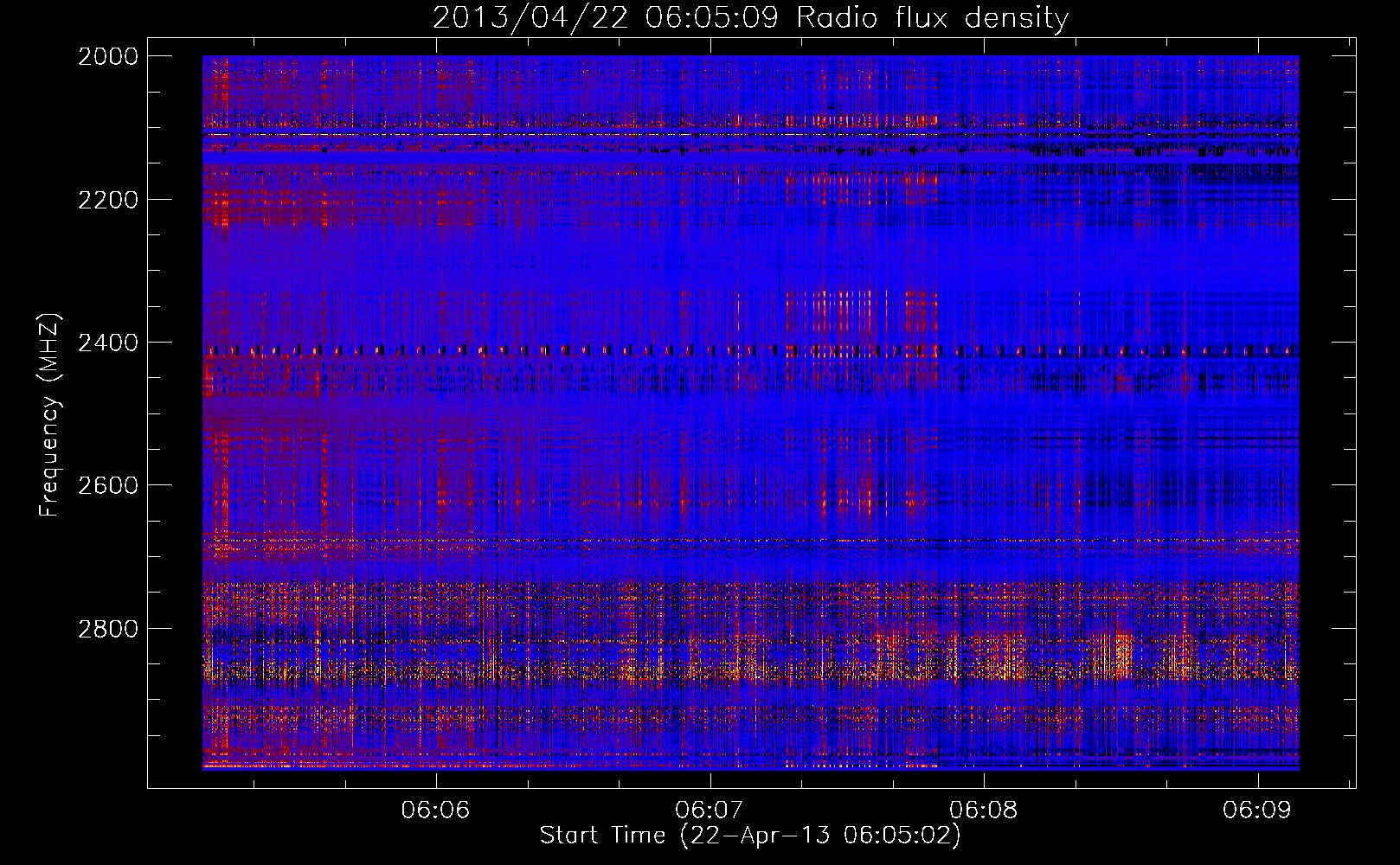Click the "Frequency (MHZ)" axis label
The width and height of the screenshot is (1400, 865).
50,415
